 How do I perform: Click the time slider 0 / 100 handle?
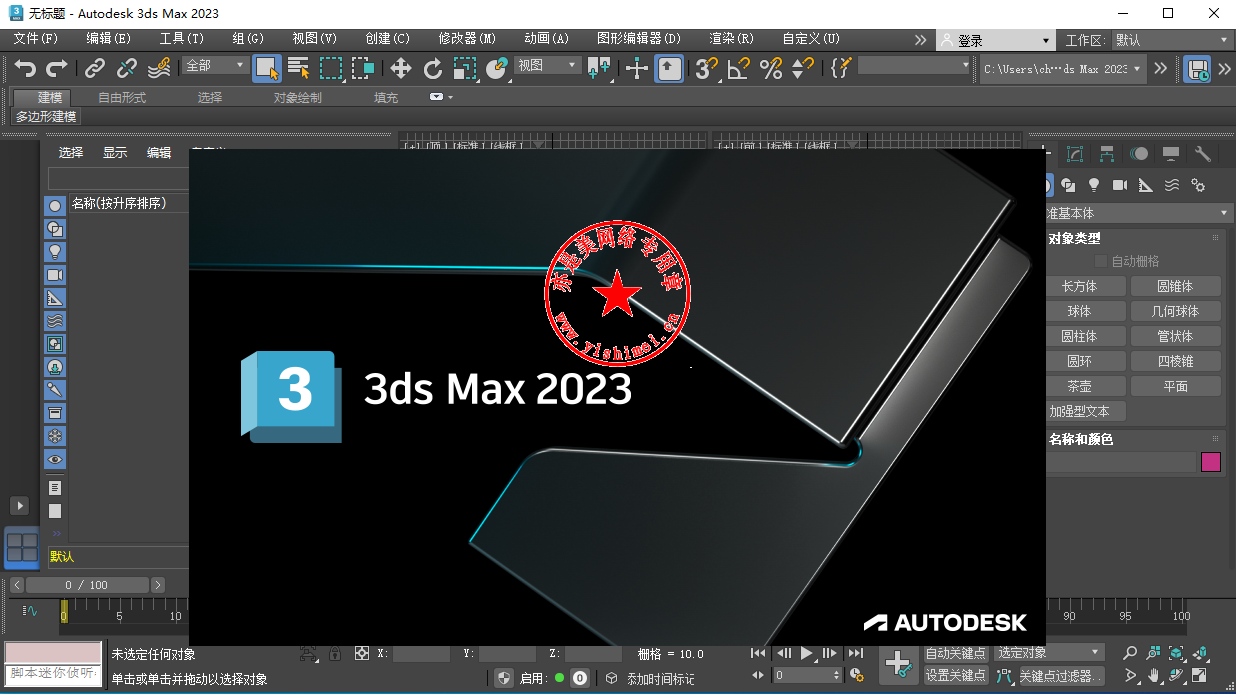[86, 585]
